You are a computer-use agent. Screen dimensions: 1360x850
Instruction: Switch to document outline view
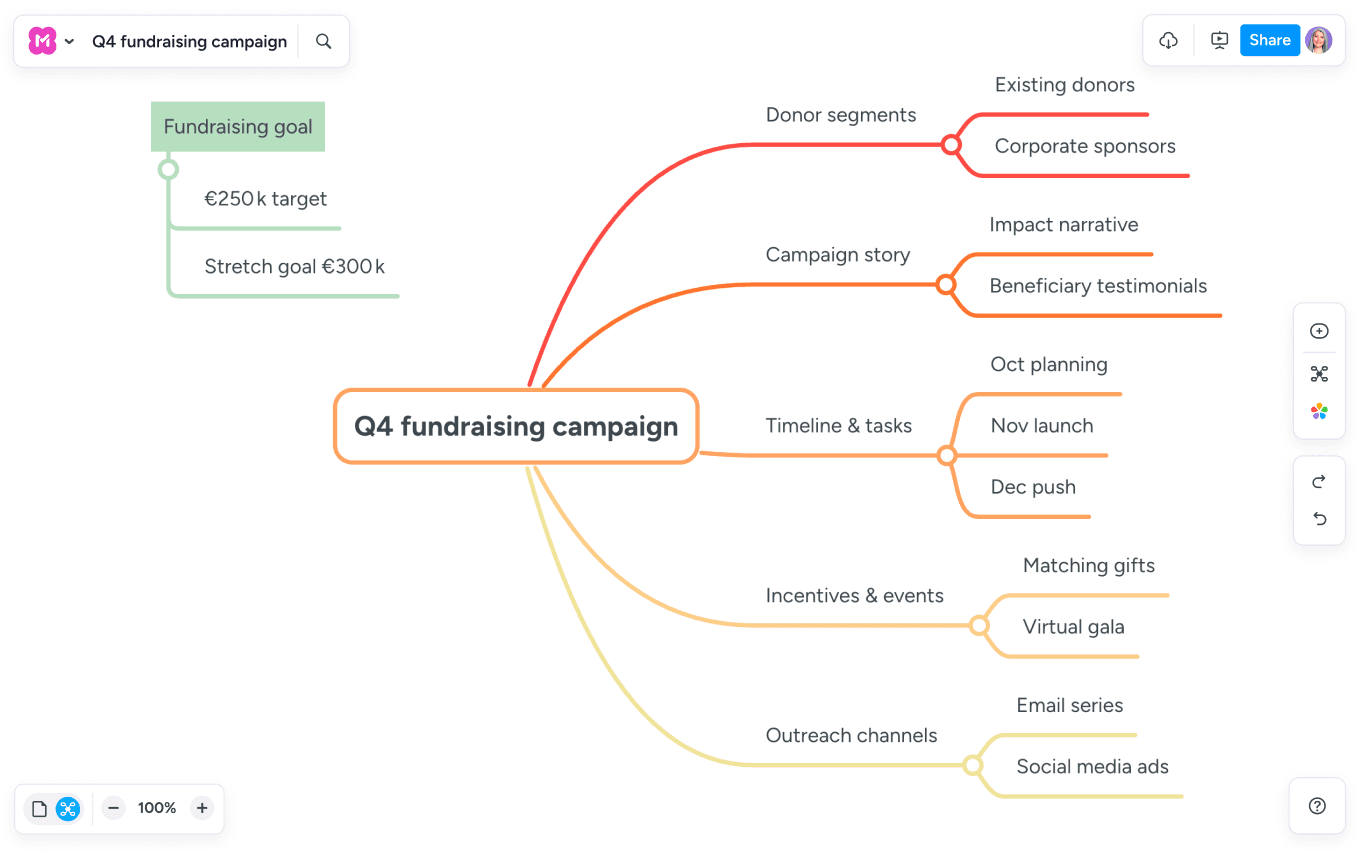40,809
